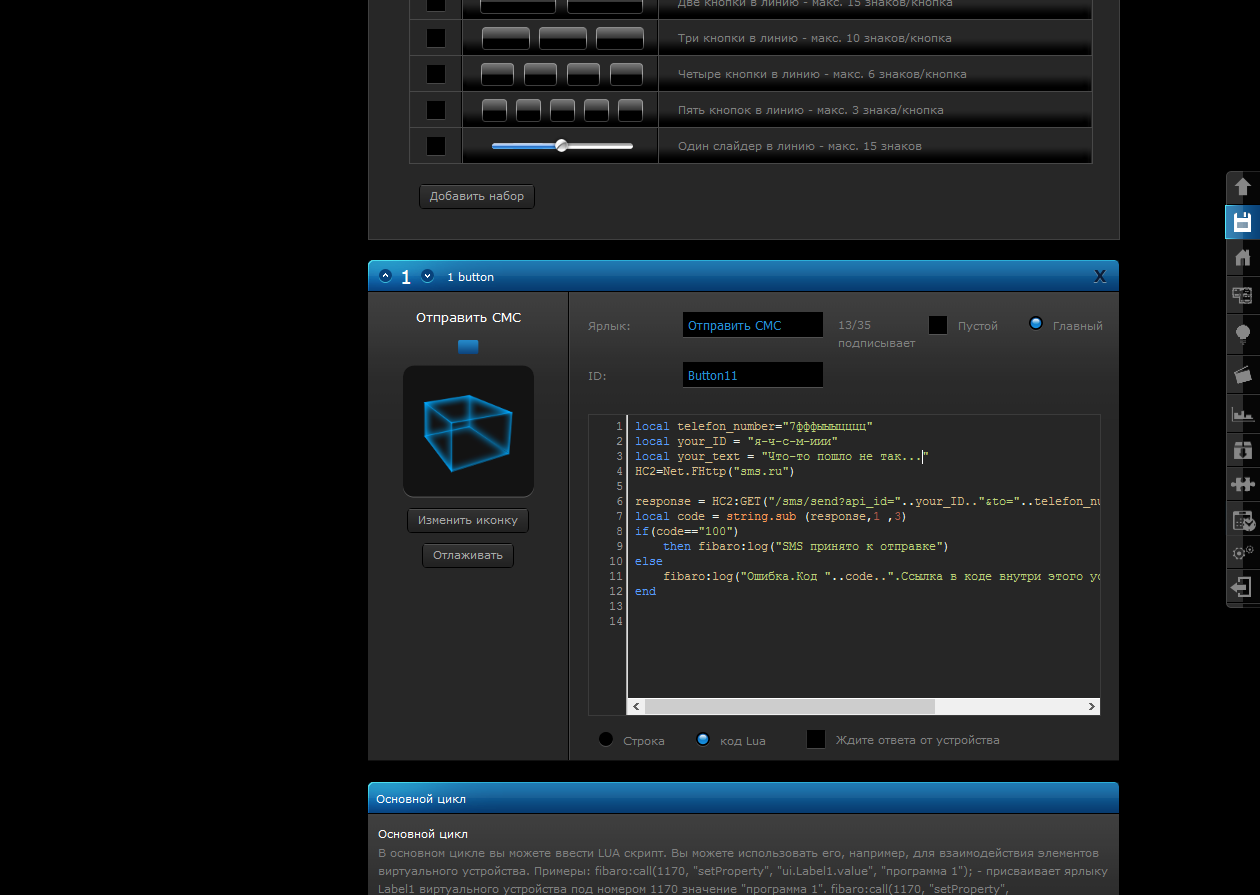Click the code editor scroll right arrow

[x=1092, y=706]
